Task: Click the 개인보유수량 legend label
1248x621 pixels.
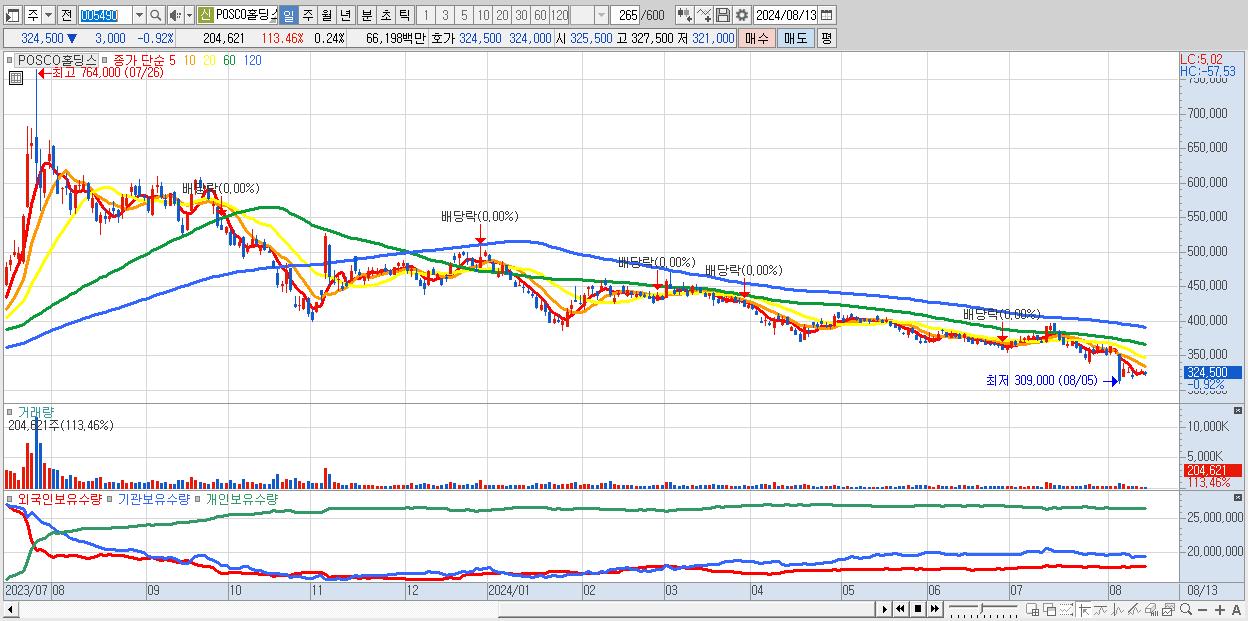Action: pyautogui.click(x=242, y=498)
